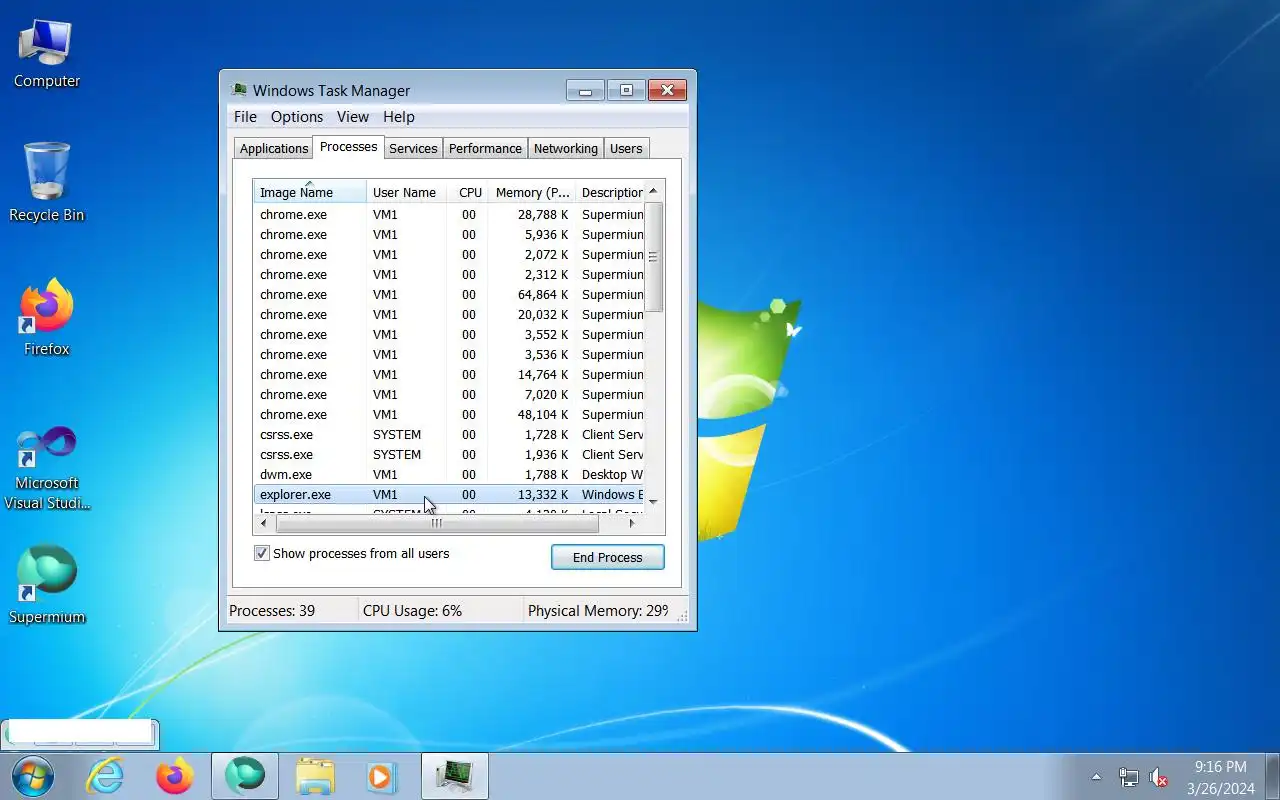Select the chrome.exe row using 5,936 K
Image resolution: width=1280 pixels, height=800 pixels.
pyautogui.click(x=449, y=234)
